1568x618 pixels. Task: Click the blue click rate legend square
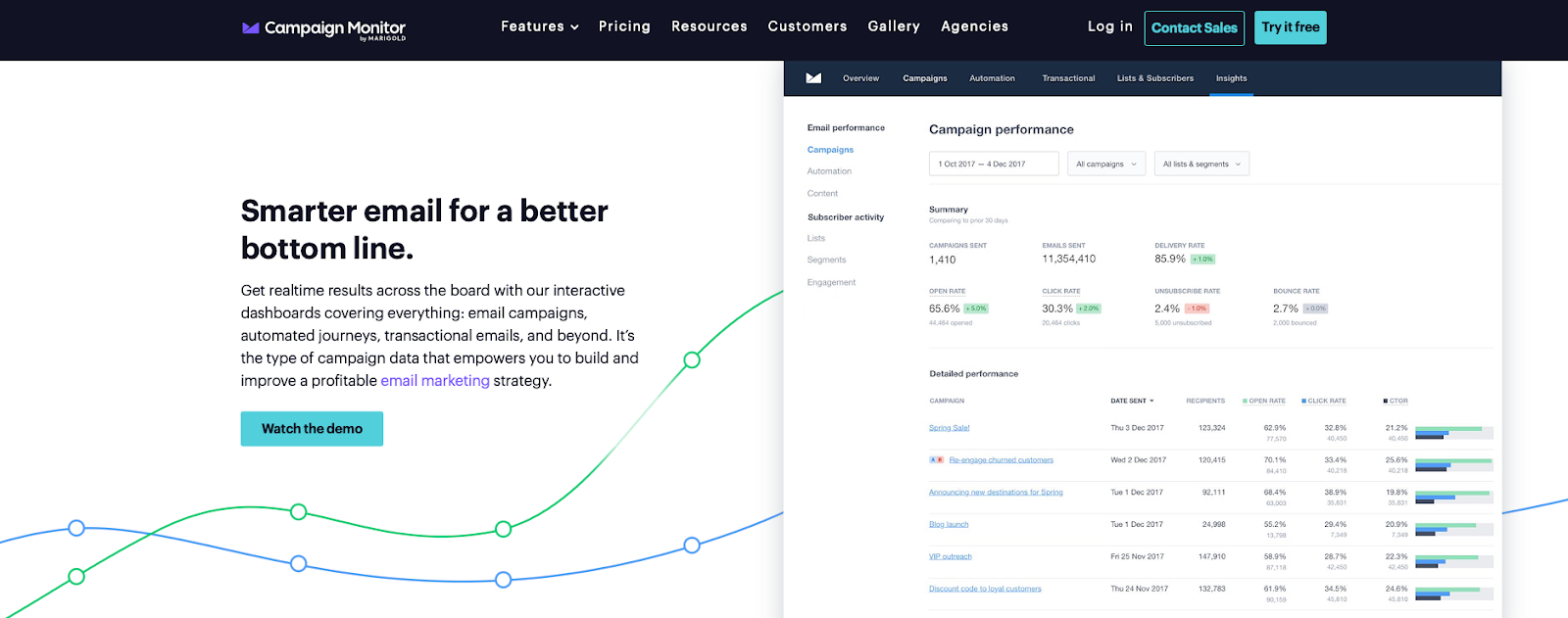point(1303,401)
